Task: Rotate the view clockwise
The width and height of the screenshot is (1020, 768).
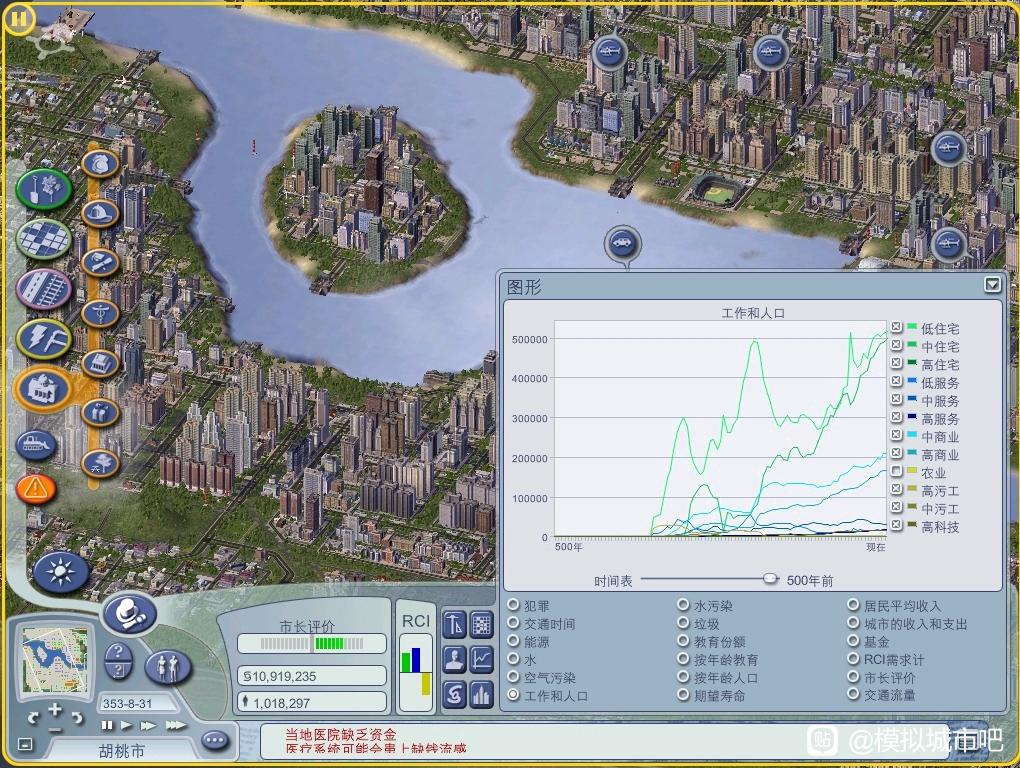Action: click(77, 718)
